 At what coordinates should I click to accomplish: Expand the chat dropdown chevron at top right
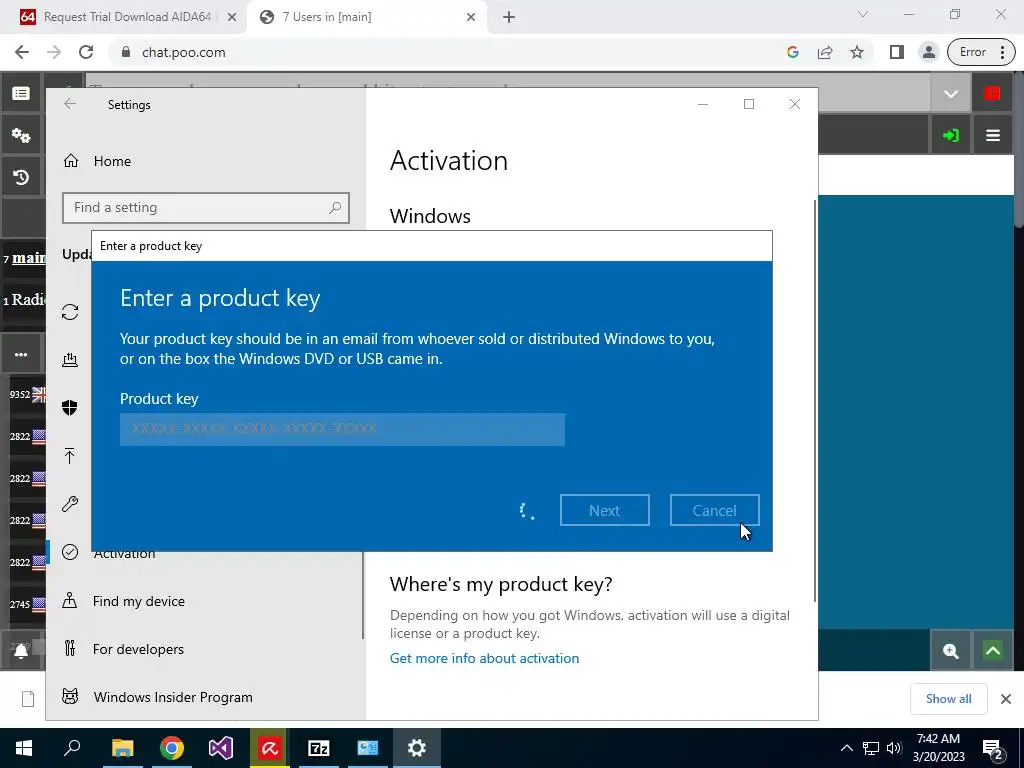951,94
